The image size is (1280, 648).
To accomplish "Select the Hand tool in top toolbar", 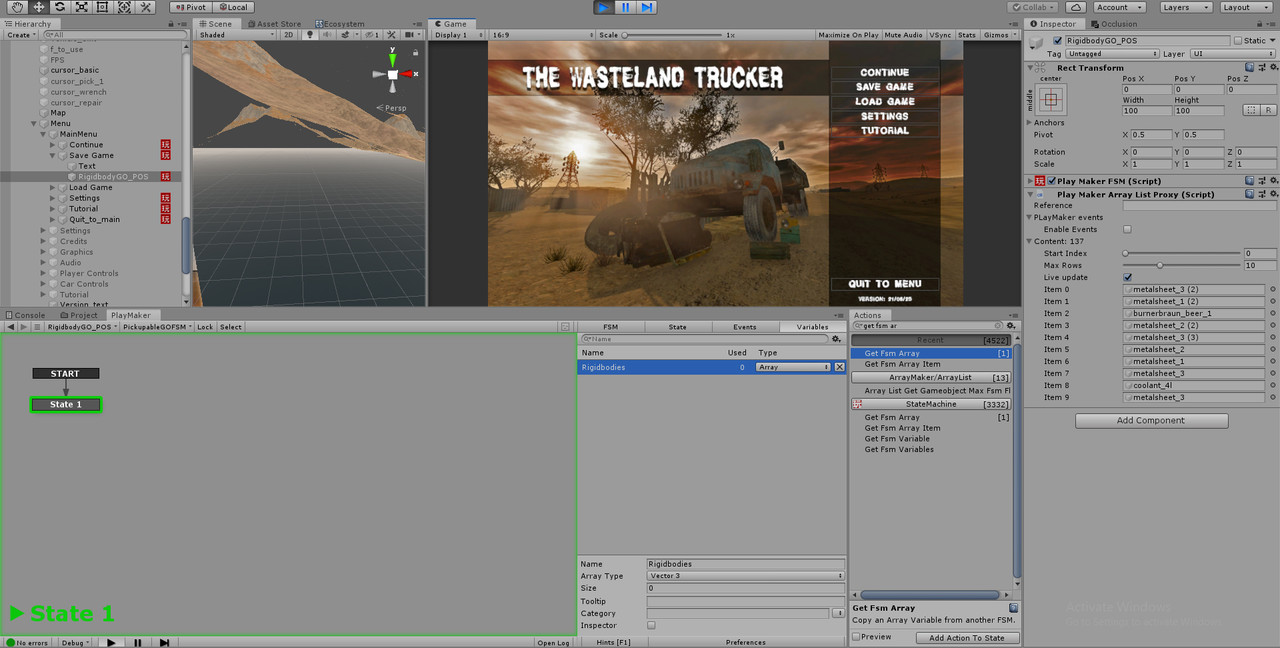I will [x=17, y=7].
